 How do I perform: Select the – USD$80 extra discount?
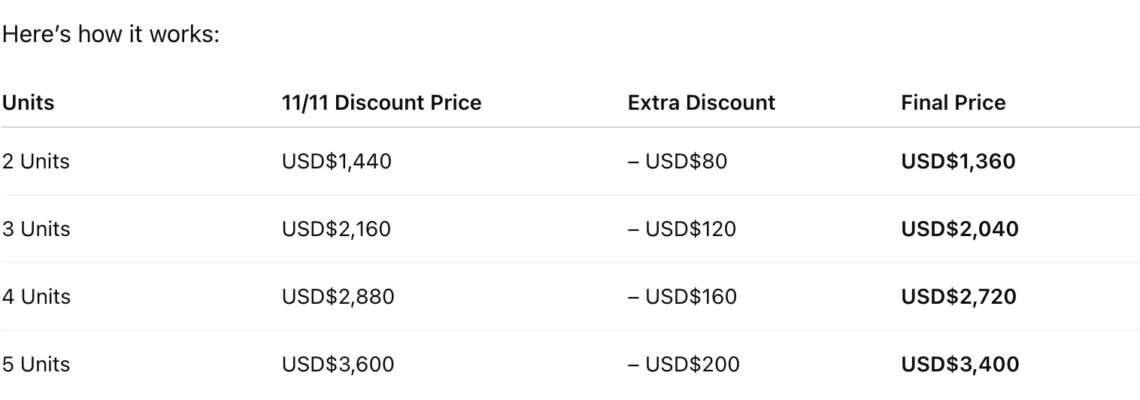[x=677, y=161]
